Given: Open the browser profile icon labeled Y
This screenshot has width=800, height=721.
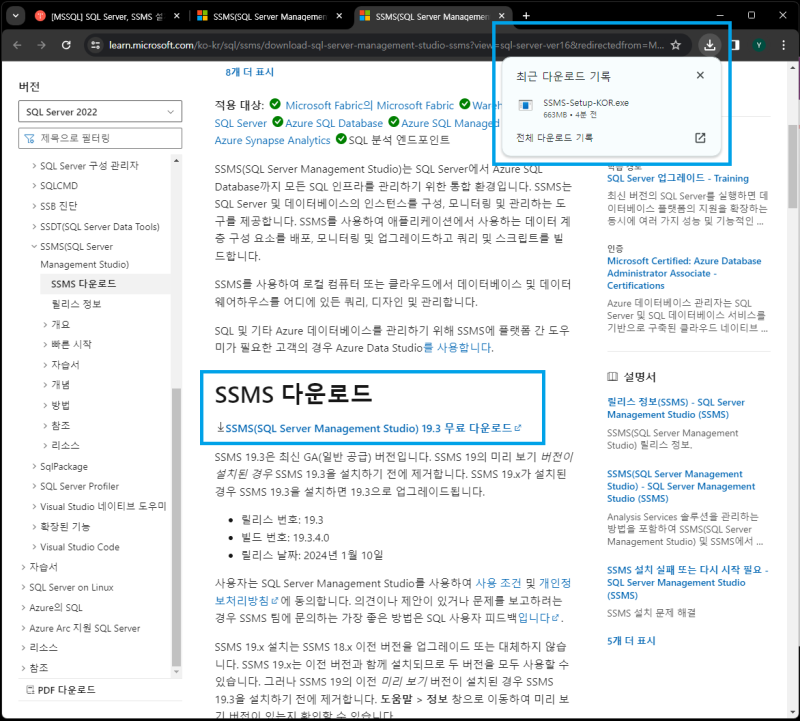Looking at the screenshot, I should point(760,44).
